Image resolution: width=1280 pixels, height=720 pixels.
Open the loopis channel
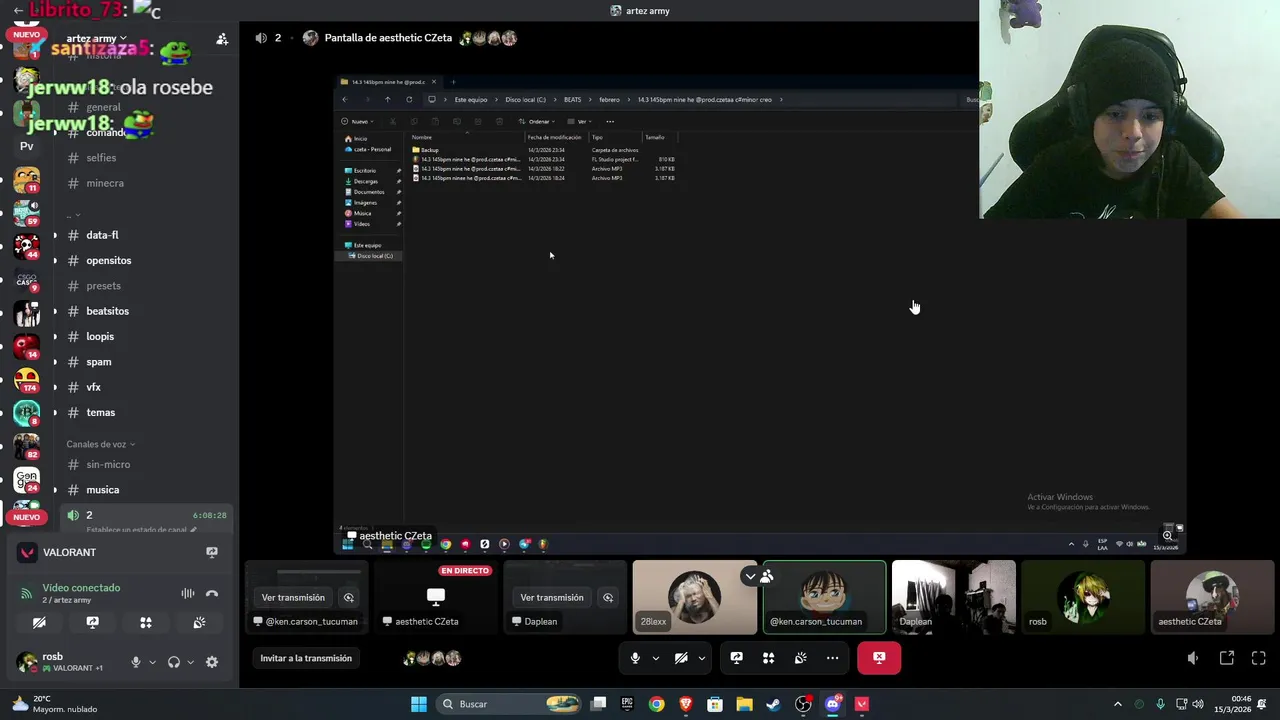coord(100,336)
